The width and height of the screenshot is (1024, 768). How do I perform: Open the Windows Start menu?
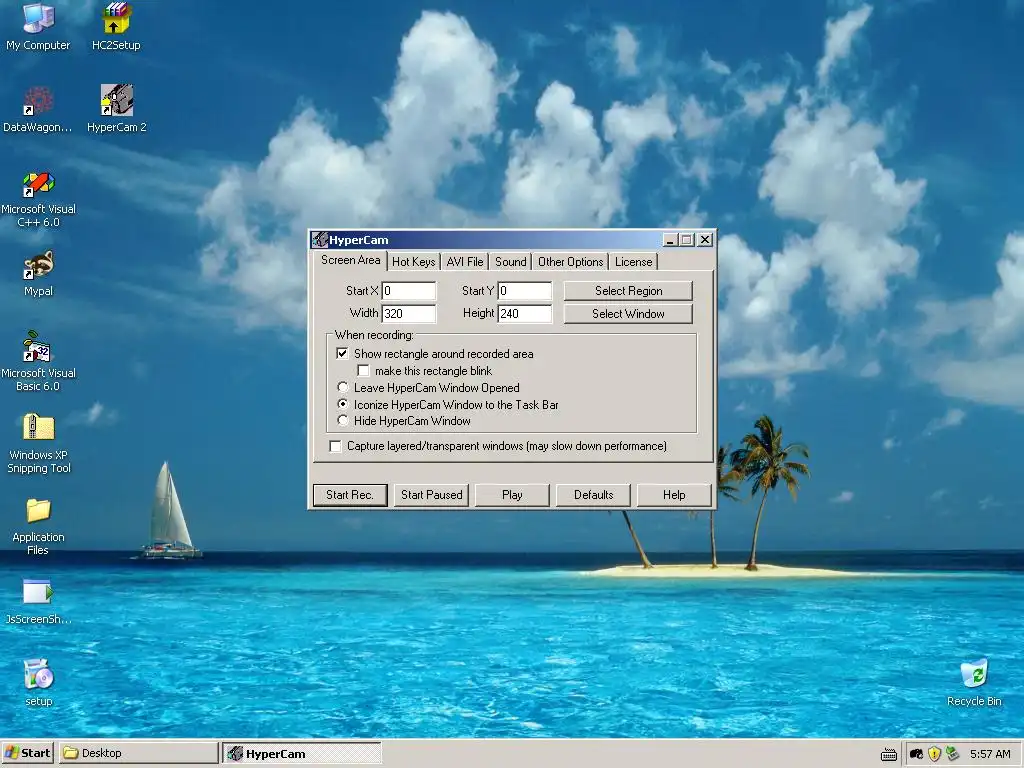tap(27, 753)
